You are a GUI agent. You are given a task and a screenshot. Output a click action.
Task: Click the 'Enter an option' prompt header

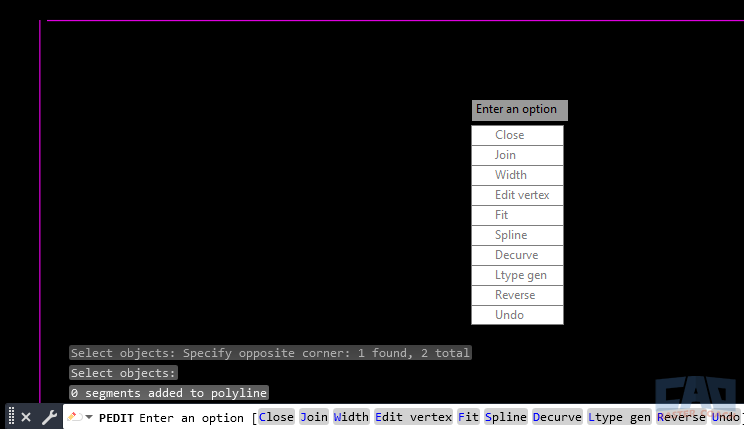click(x=519, y=110)
